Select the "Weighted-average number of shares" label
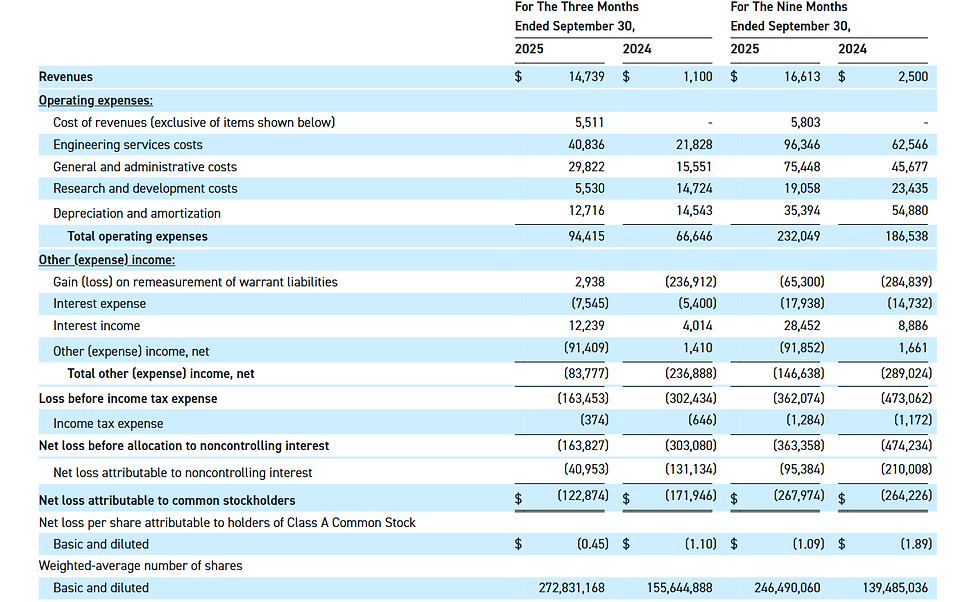 pos(141,566)
